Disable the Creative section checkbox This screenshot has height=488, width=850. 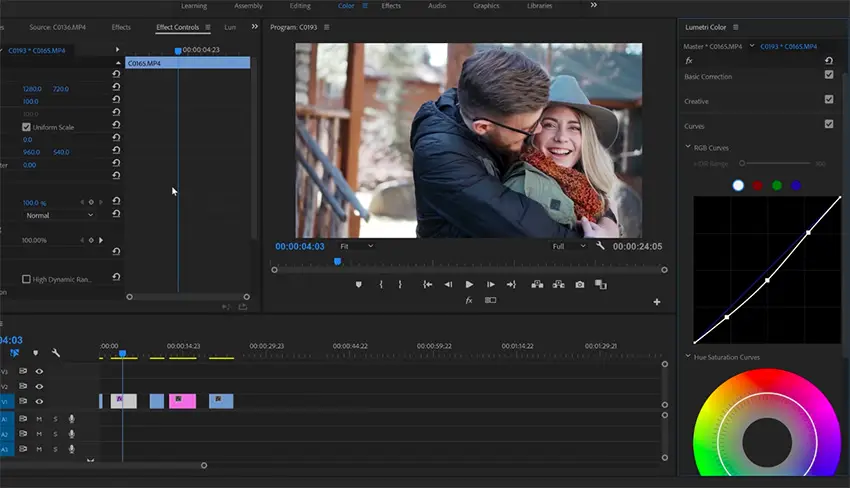829,99
